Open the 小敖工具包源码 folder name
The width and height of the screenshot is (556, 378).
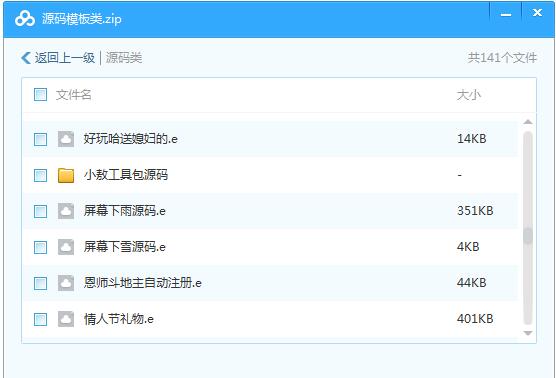[x=126, y=175]
